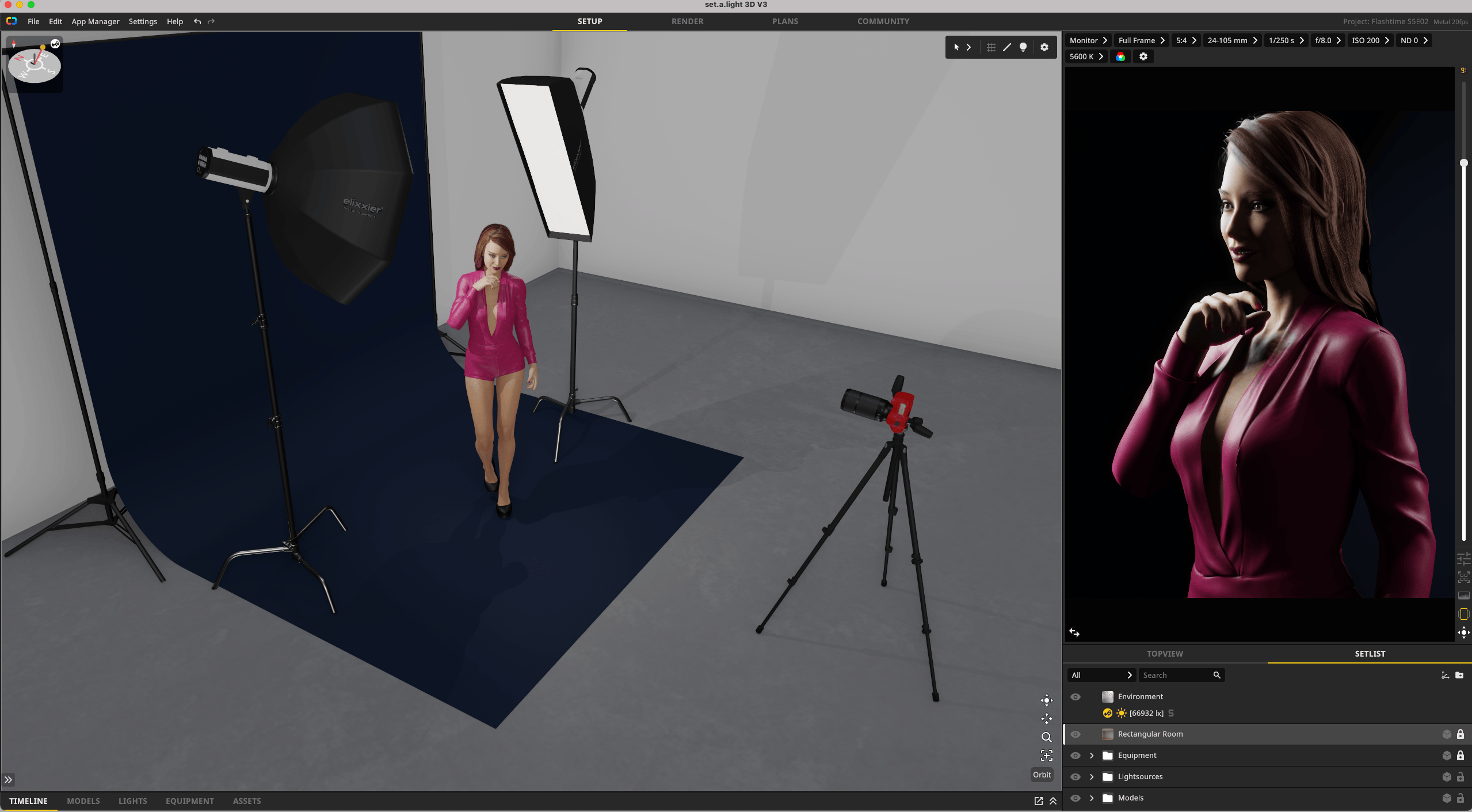Click the vertical zoom slider handle
This screenshot has height=812, width=1472.
pyautogui.click(x=1463, y=163)
